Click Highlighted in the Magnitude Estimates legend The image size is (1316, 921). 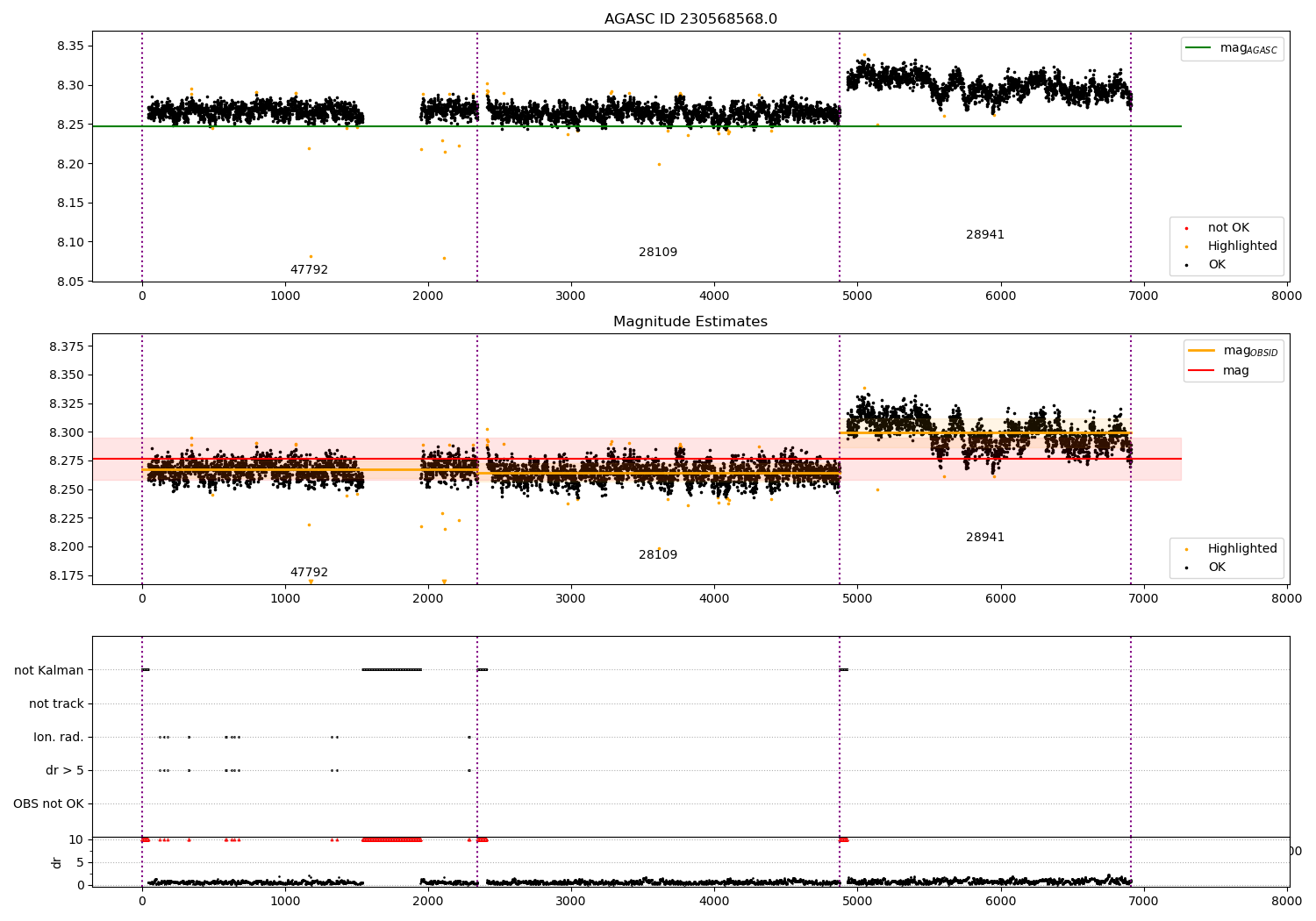pyautogui.click(x=1242, y=549)
